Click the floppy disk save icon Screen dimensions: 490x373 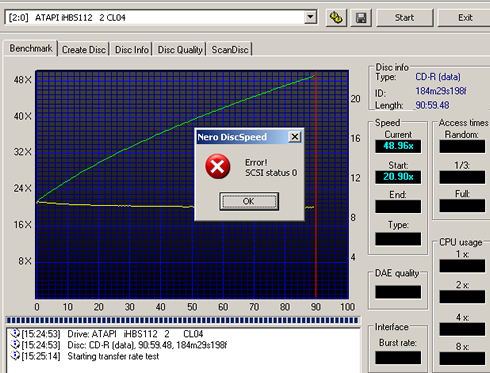361,18
